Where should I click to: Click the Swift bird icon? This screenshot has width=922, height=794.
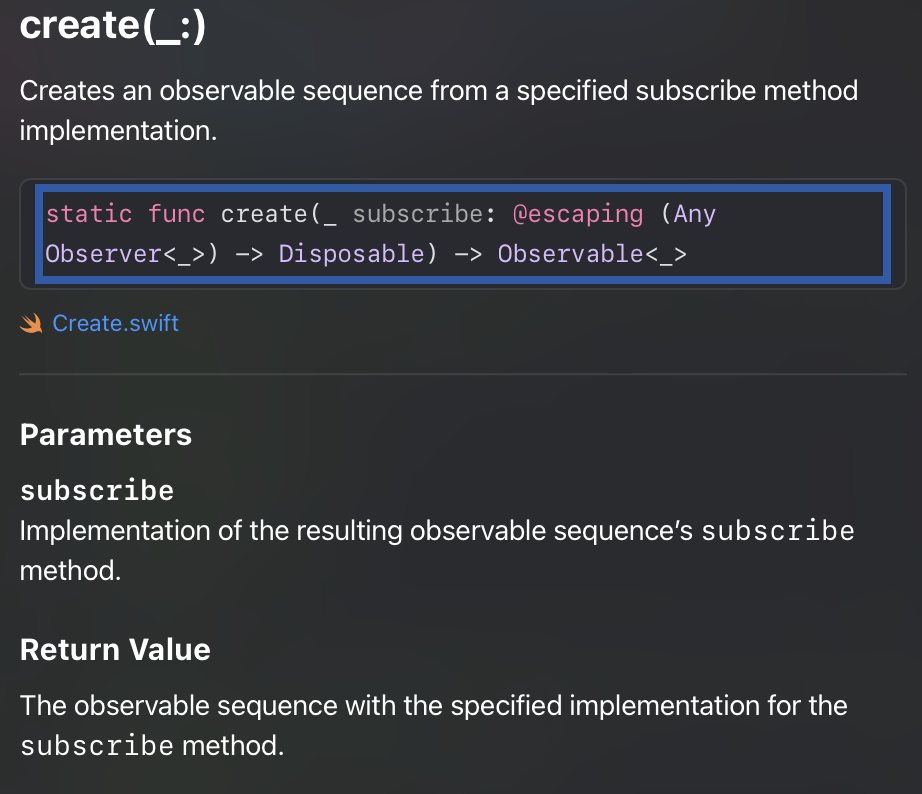[x=31, y=323]
